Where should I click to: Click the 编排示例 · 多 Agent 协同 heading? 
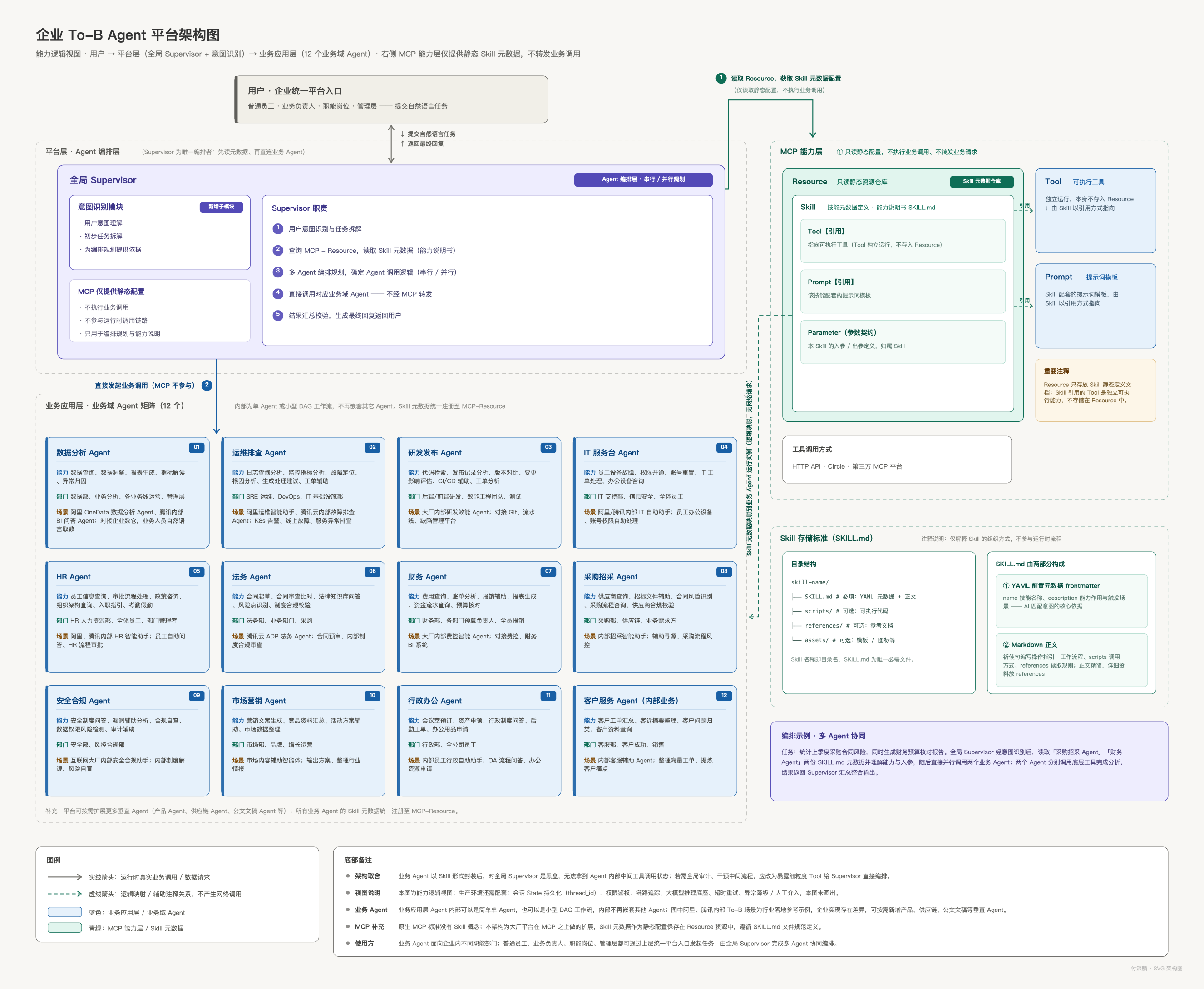tap(823, 736)
